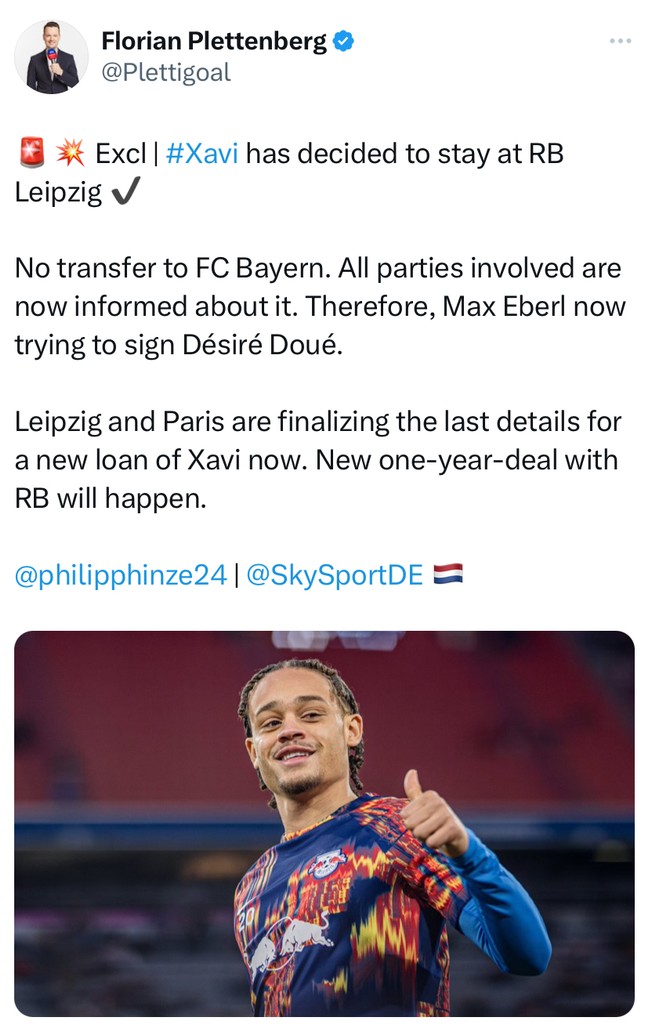Click the Netherlands flag emoji
This screenshot has height=1024, width=649.
click(447, 577)
